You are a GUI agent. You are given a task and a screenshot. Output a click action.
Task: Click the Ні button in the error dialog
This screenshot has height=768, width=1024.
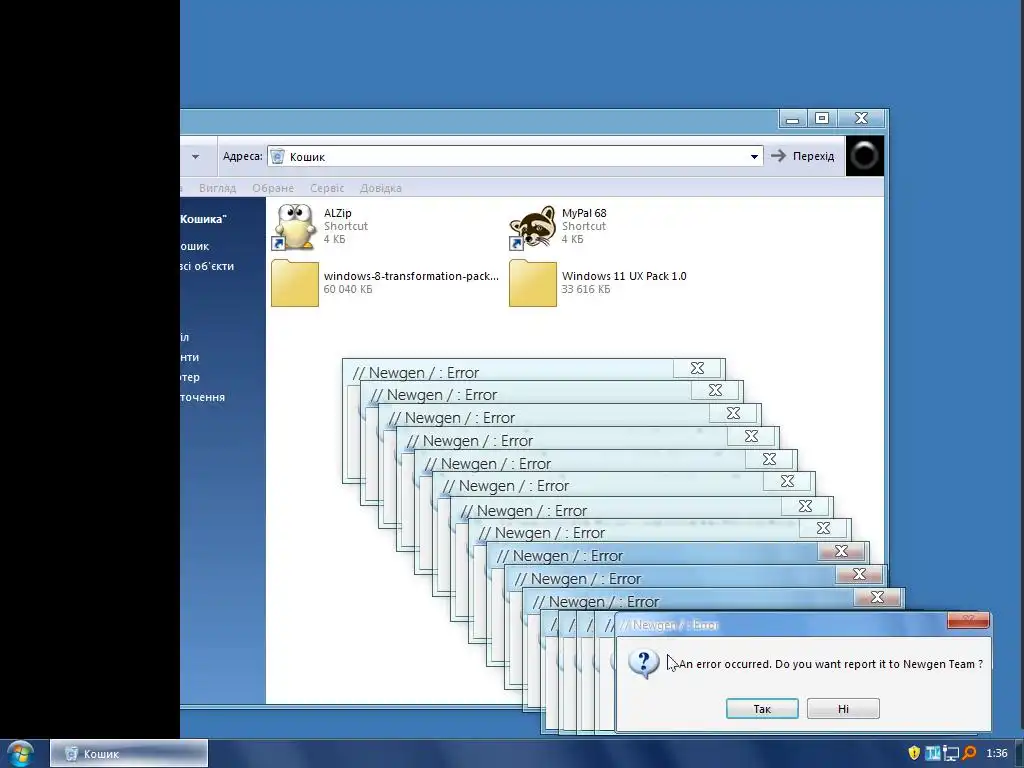(843, 709)
